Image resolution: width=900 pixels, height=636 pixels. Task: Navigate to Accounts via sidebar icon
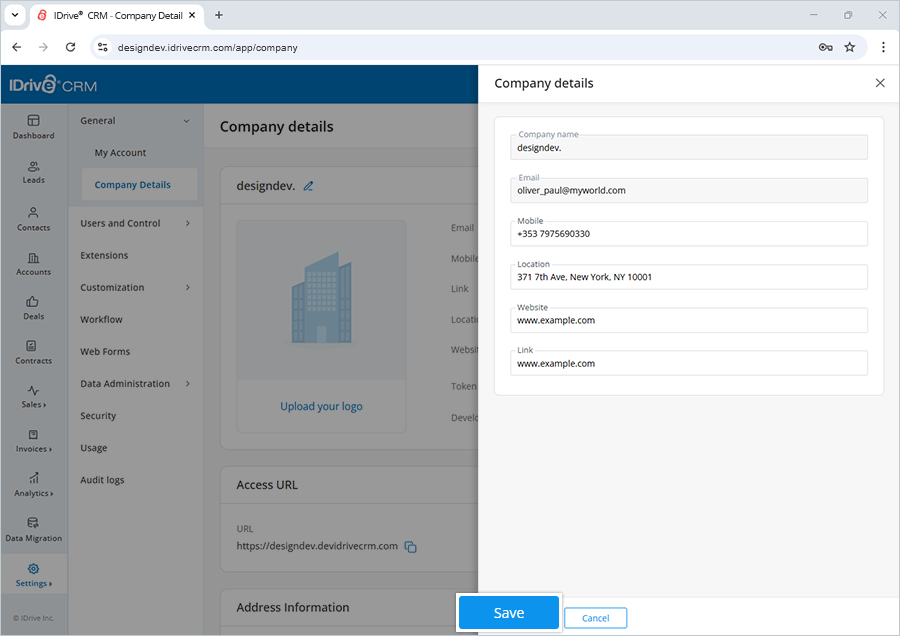coord(33,262)
